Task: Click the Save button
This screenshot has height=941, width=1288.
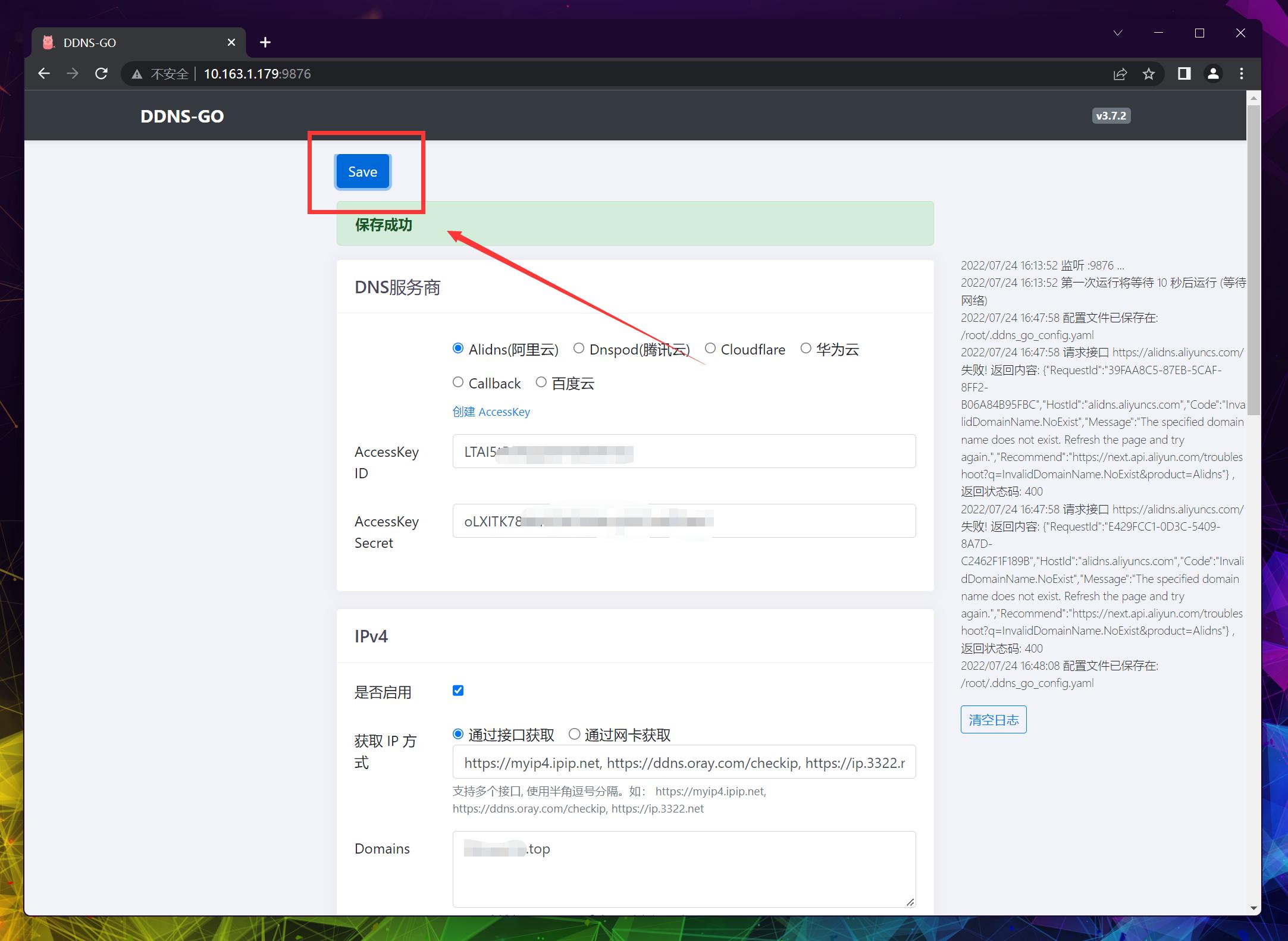Action: 362,171
